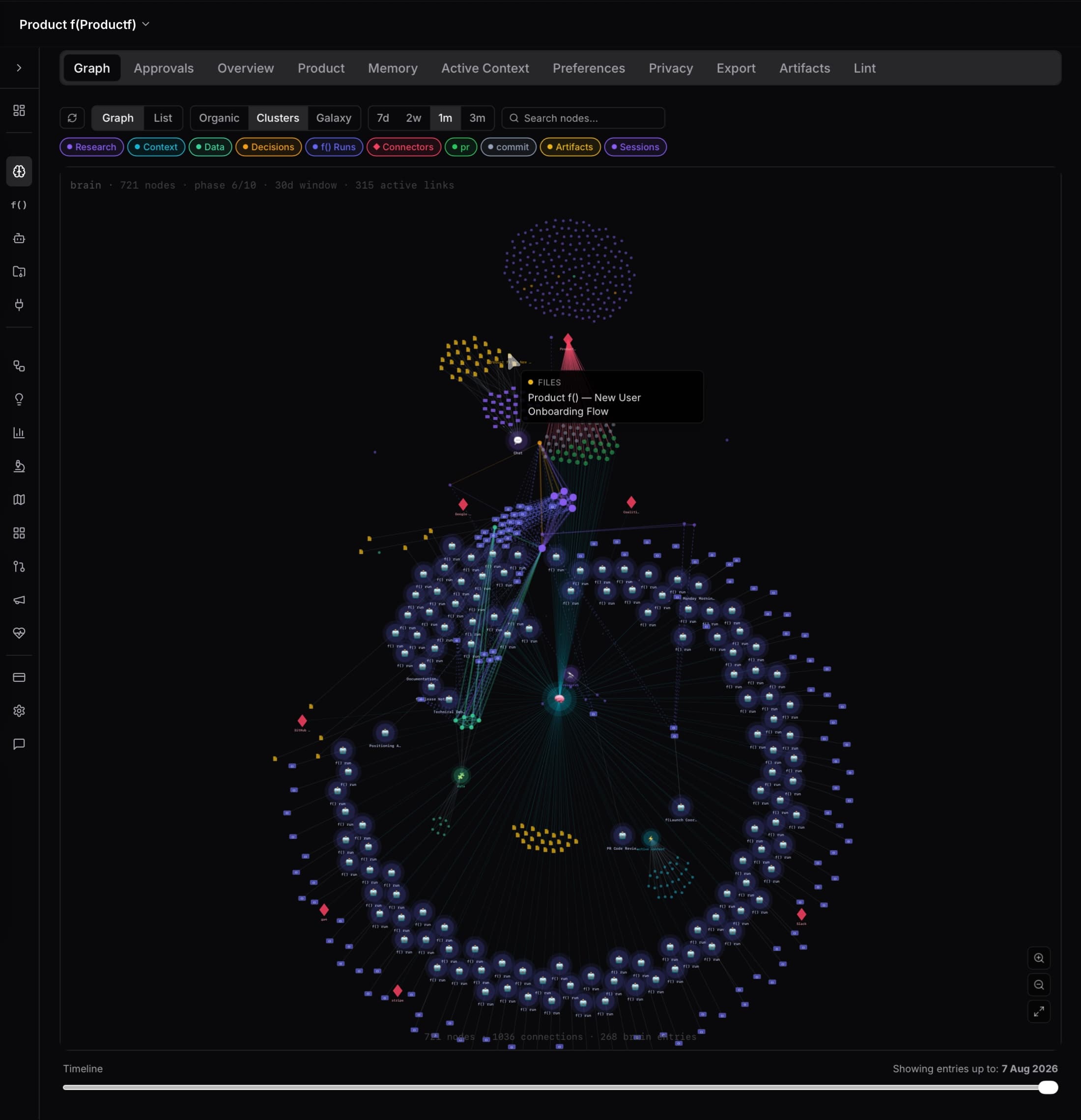Click the active context lightning node
Viewport: 1081px width, 1120px height.
tap(651, 839)
